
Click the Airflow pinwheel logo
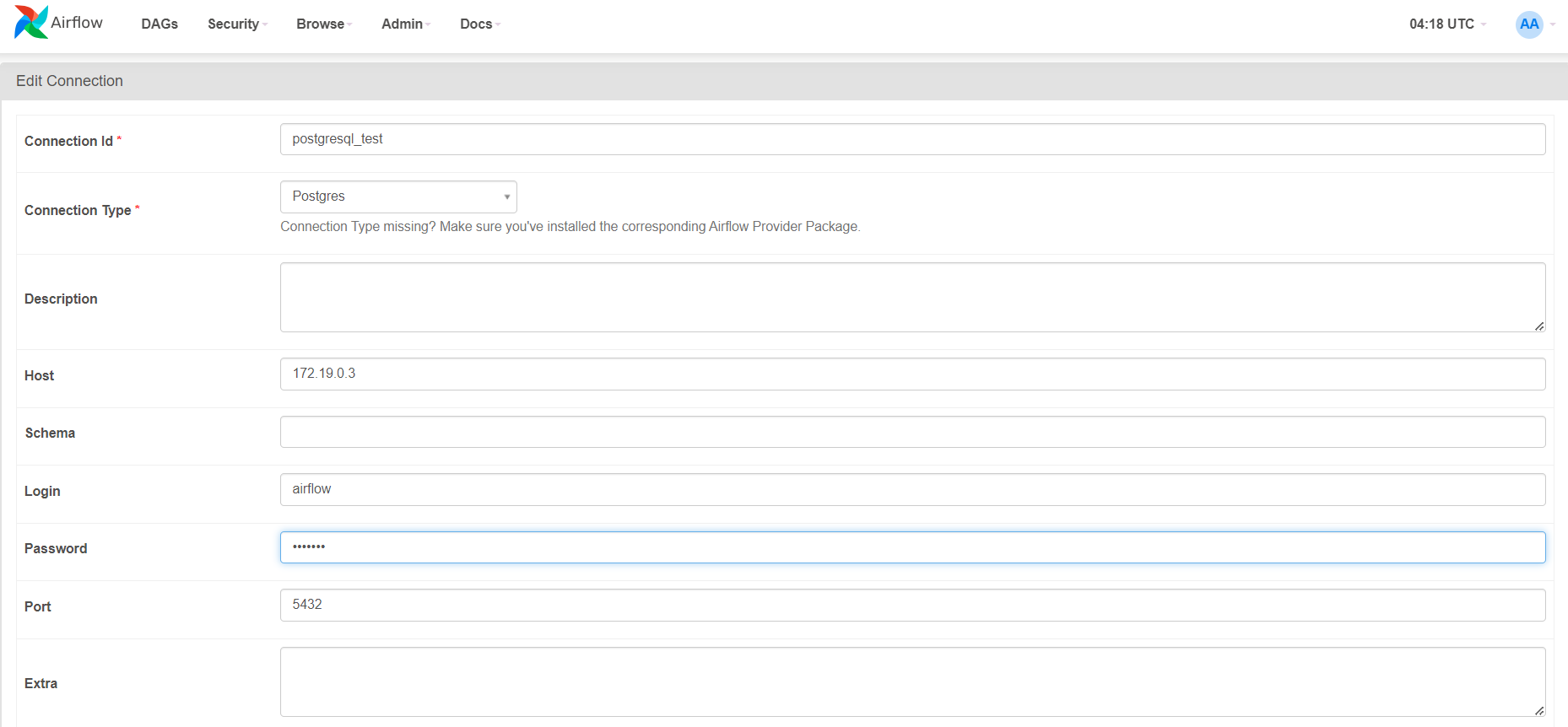point(31,23)
